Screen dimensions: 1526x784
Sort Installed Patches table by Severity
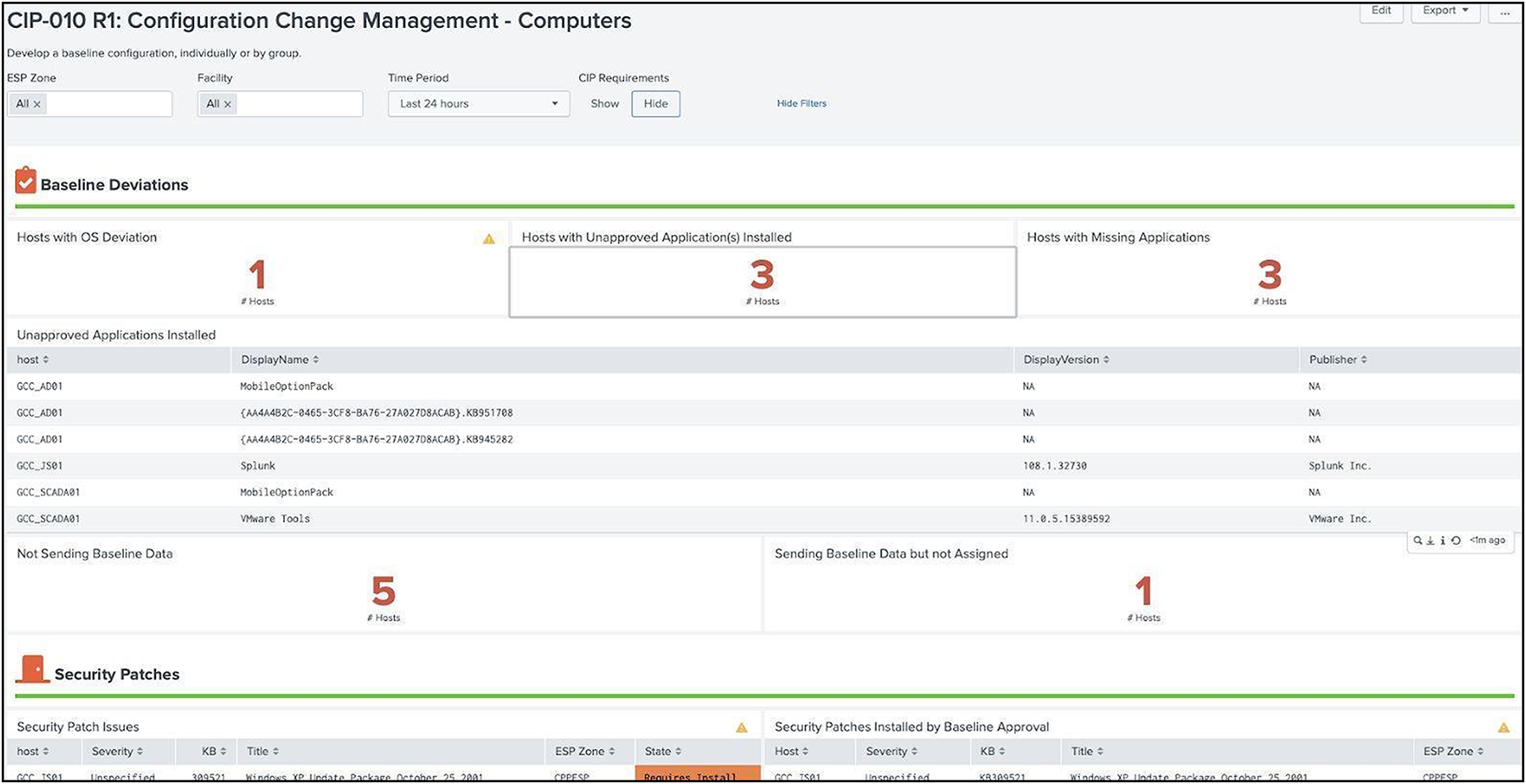[x=892, y=751]
